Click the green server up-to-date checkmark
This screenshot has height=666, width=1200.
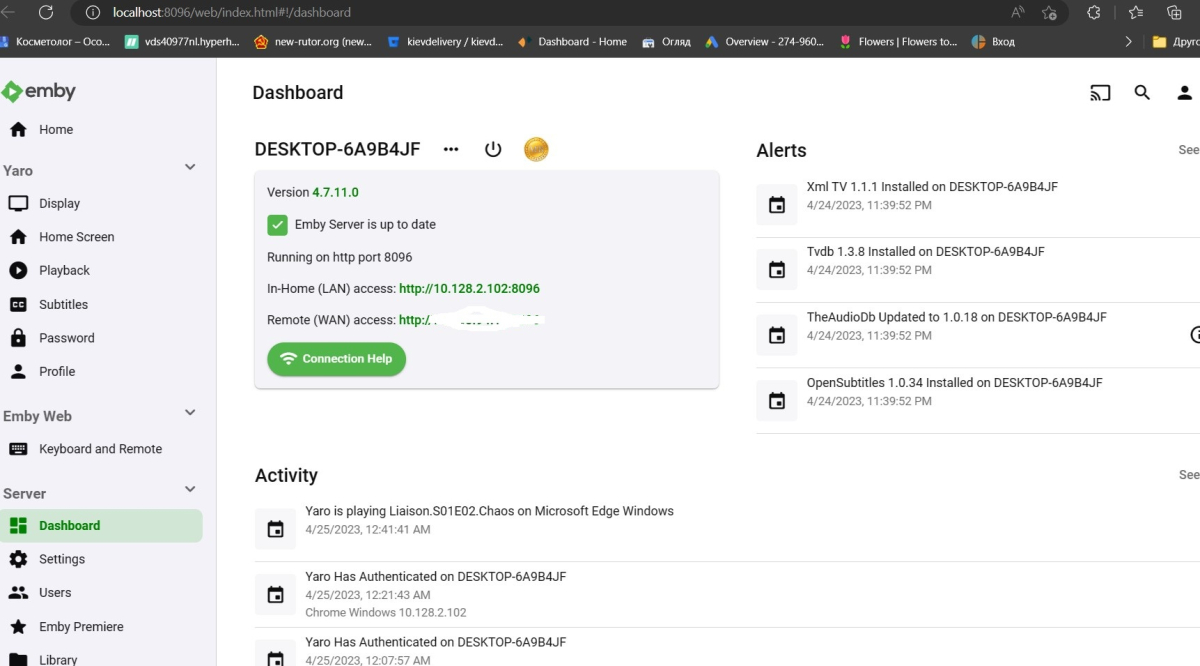click(x=277, y=224)
